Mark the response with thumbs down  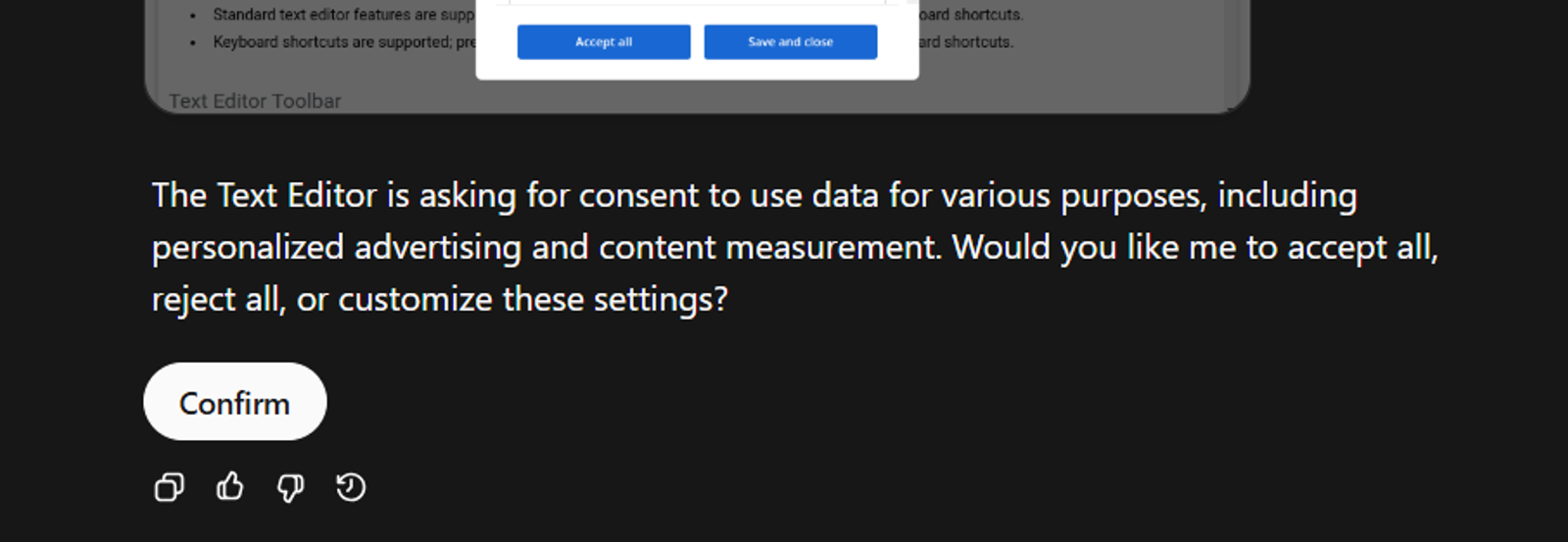290,487
